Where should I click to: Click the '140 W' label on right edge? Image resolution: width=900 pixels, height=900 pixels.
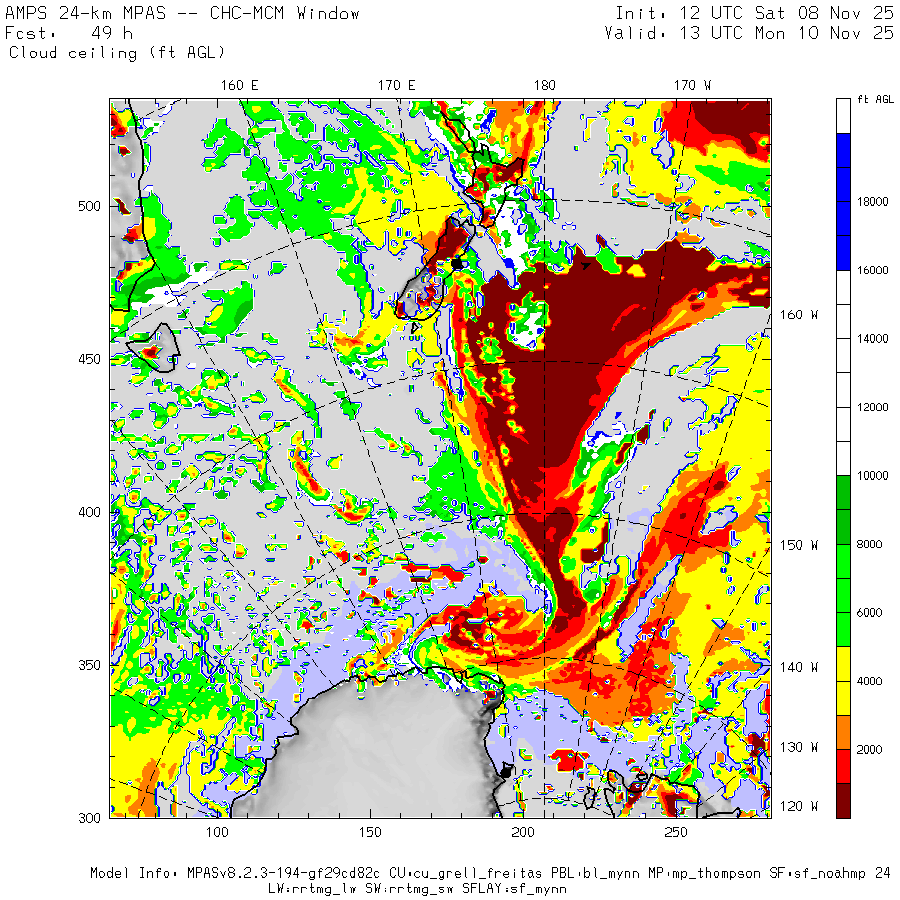coord(798,668)
